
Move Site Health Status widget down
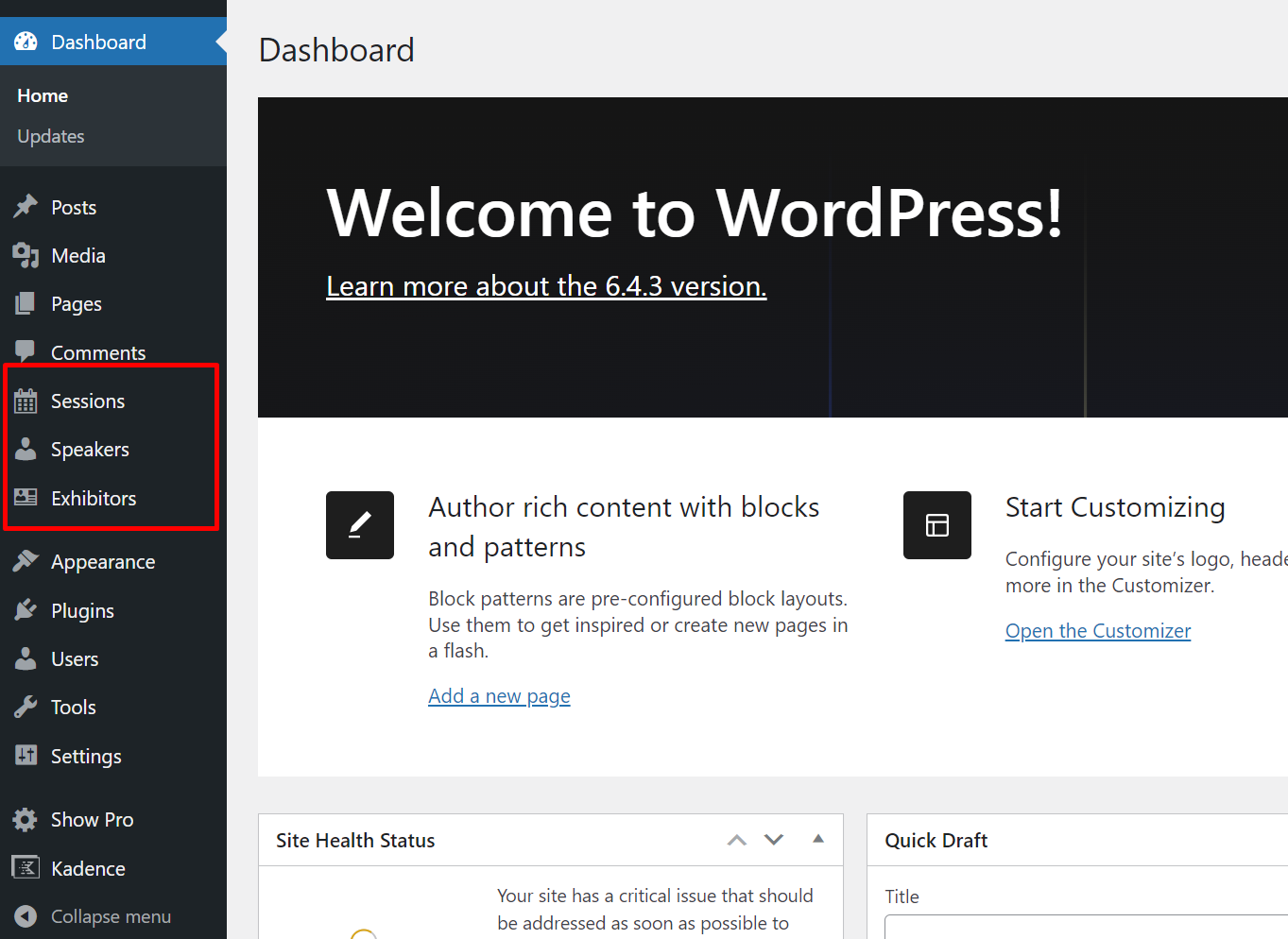pyautogui.click(x=774, y=840)
